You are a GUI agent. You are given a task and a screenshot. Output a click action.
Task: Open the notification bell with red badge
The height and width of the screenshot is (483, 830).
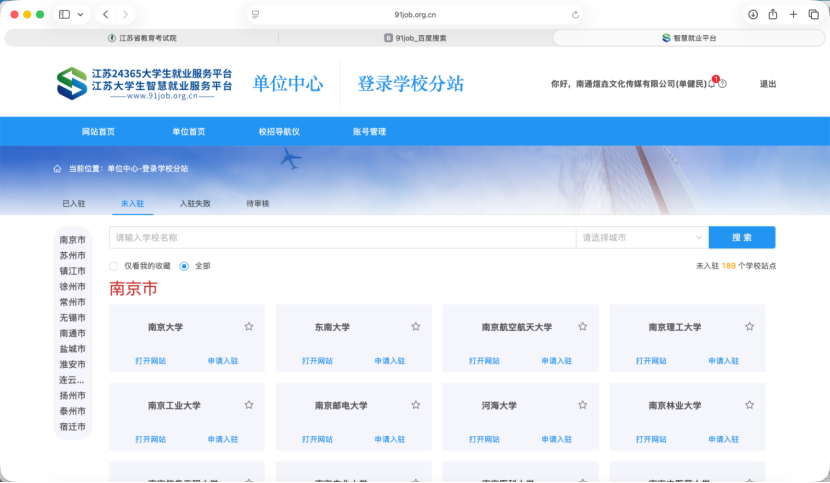(712, 83)
